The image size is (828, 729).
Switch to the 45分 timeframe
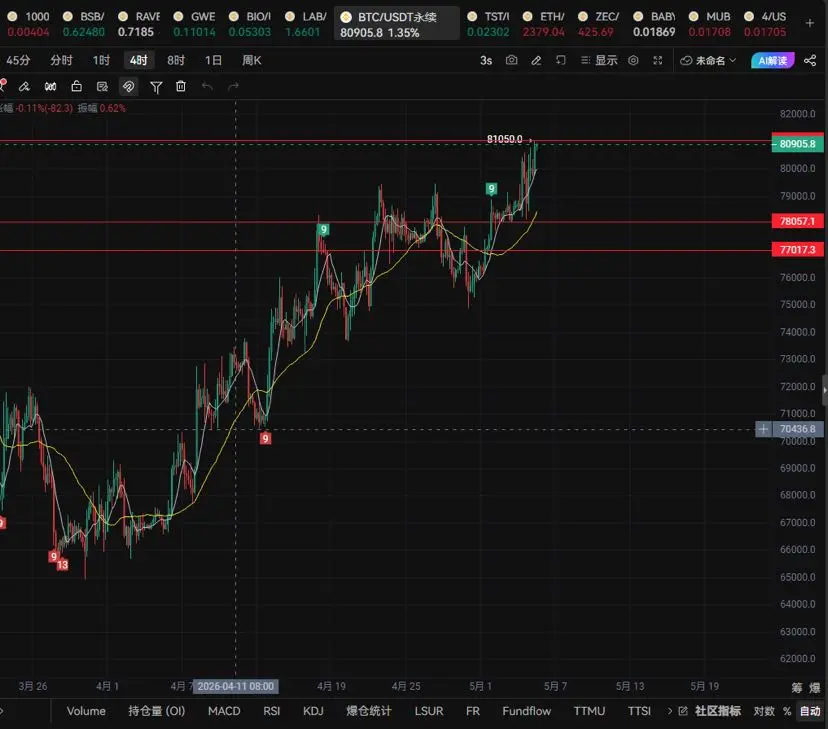(18, 60)
